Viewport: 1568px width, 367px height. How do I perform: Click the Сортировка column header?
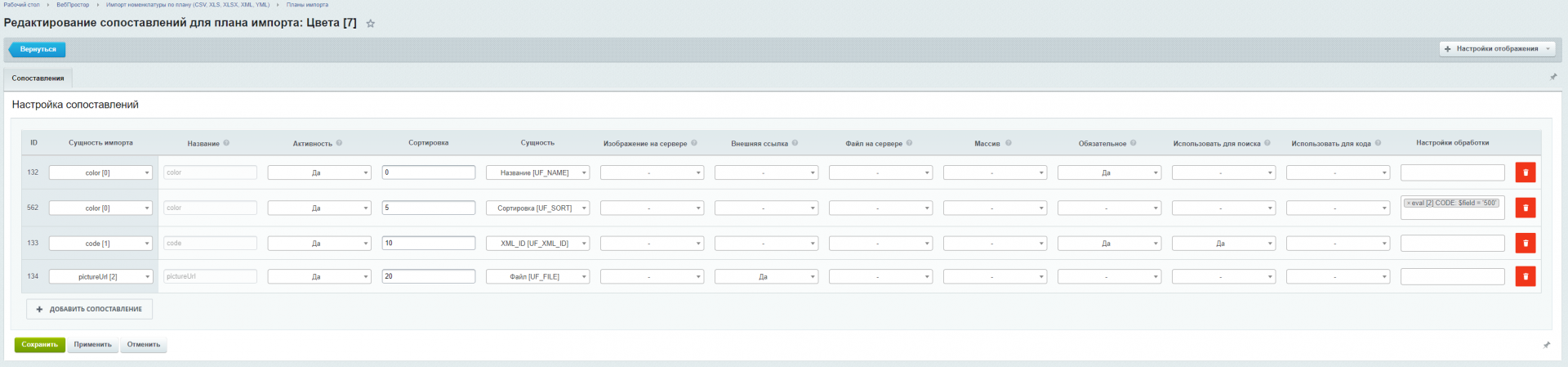pos(429,143)
